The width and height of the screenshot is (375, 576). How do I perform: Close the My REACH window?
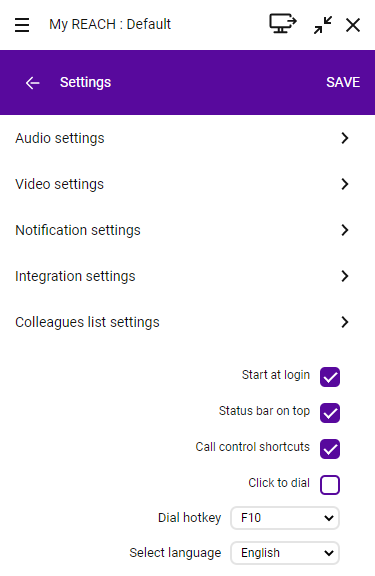353,25
